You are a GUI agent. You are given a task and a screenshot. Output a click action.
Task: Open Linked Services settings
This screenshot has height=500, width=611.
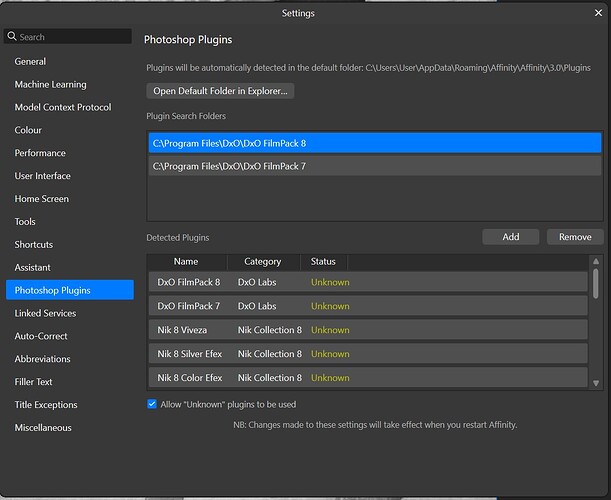[45, 313]
